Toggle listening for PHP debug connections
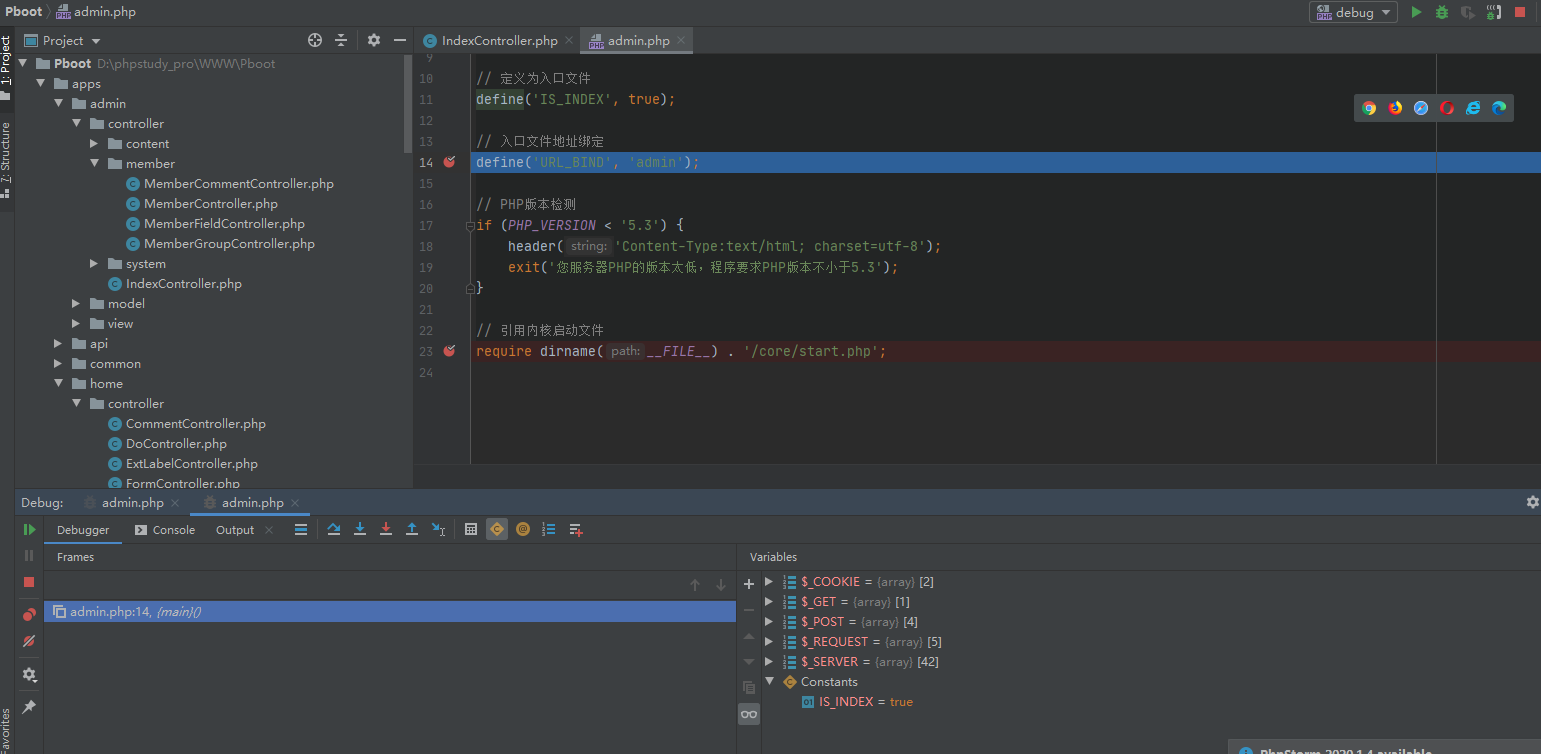Screen dimensions: 1541x754 [1494, 12]
